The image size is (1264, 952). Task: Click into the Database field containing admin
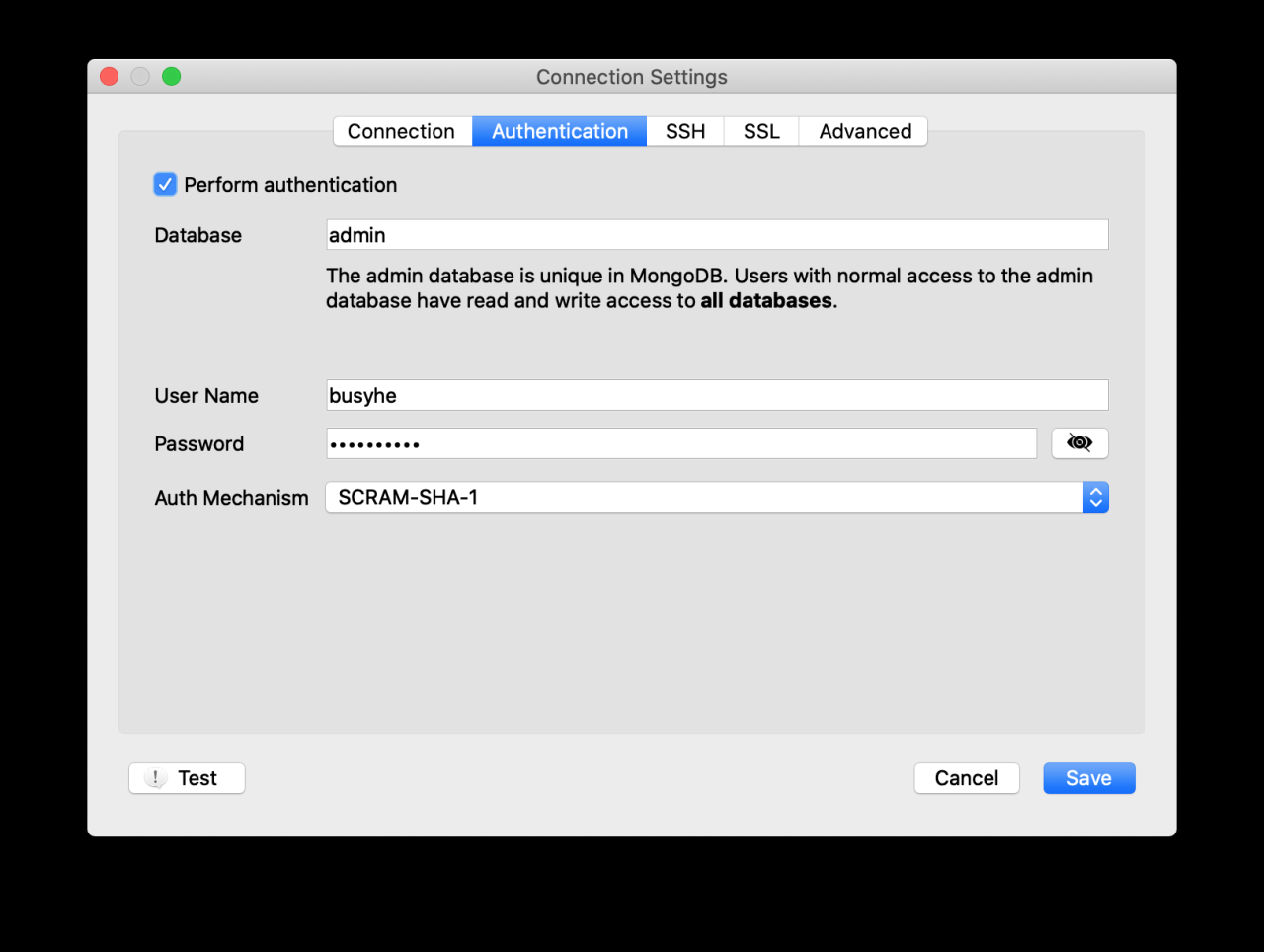(x=717, y=235)
